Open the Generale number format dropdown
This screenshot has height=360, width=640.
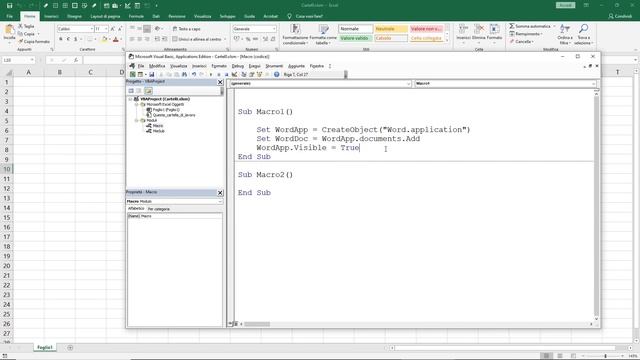(x=274, y=29)
